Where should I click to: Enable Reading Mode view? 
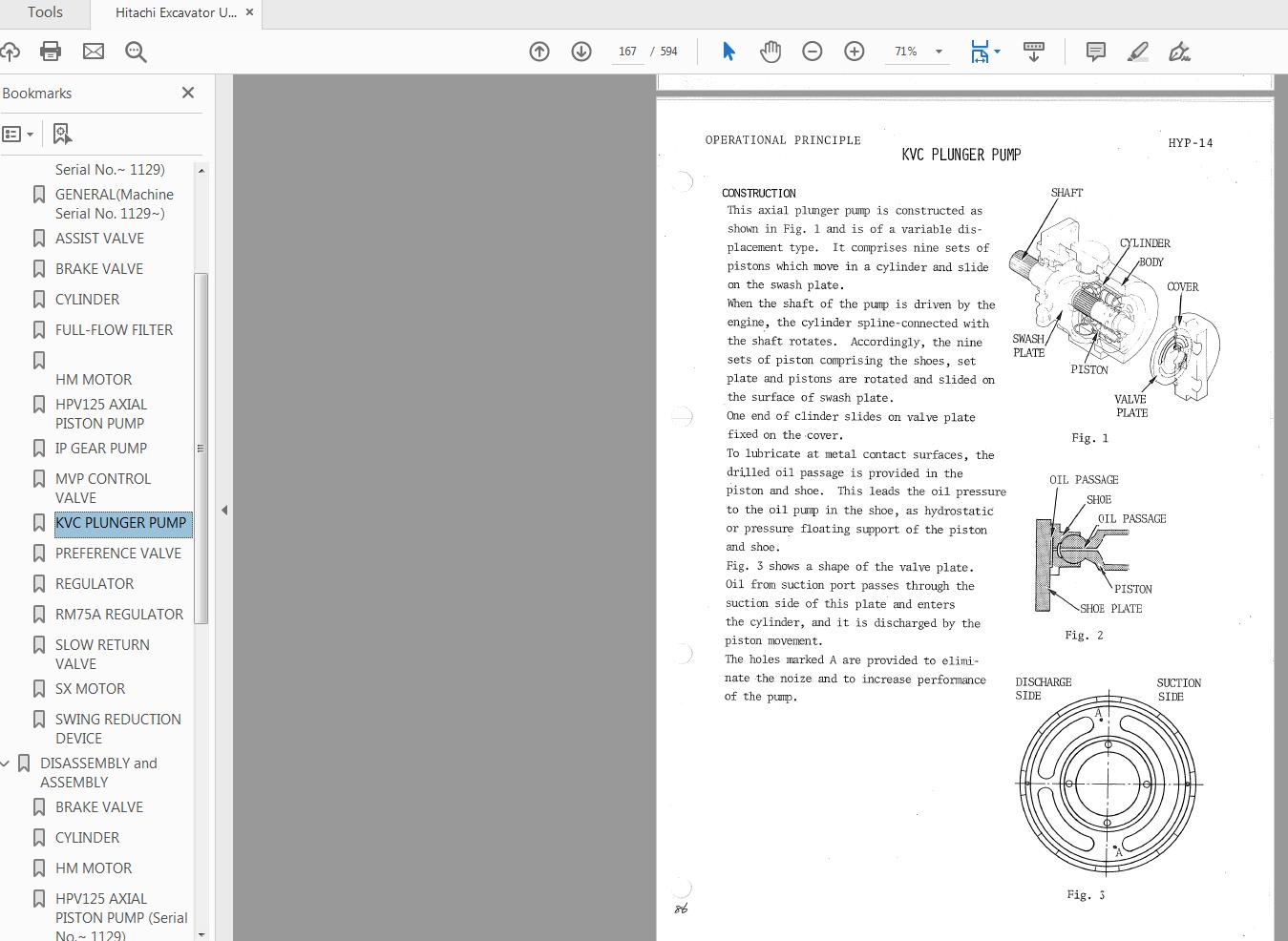point(1034,52)
